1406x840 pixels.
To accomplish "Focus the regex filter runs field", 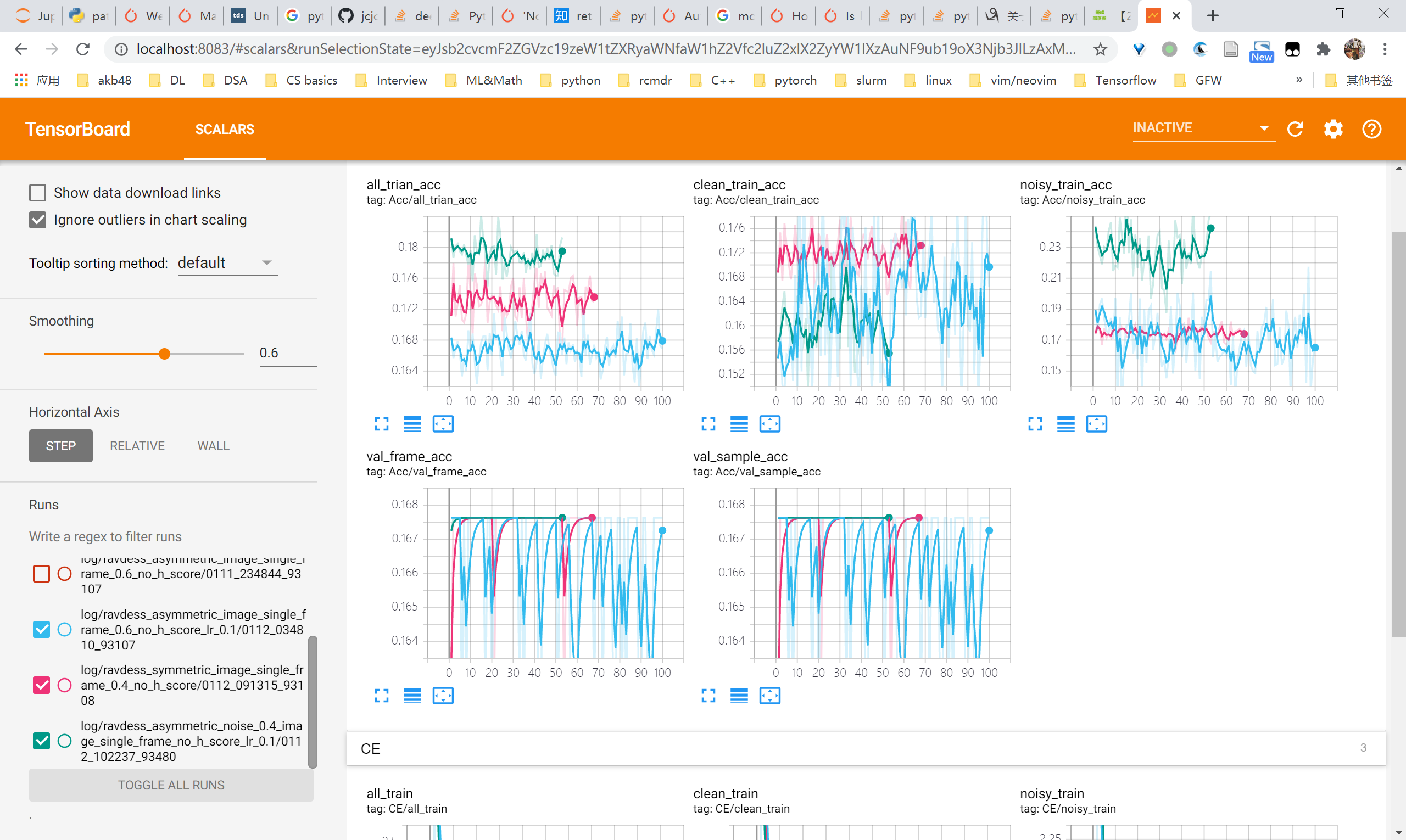I will click(x=172, y=536).
